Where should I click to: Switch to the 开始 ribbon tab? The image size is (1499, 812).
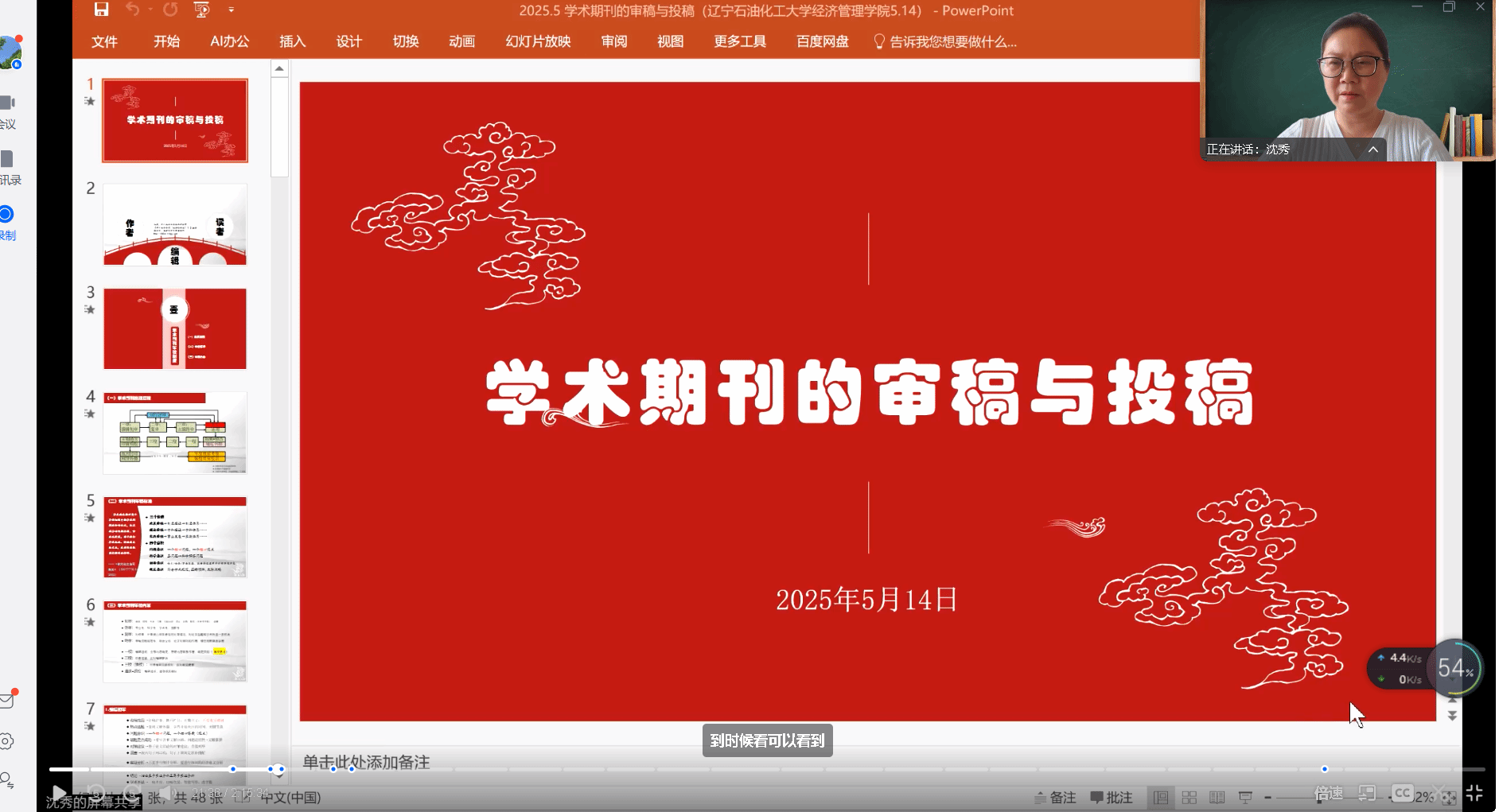tap(166, 41)
